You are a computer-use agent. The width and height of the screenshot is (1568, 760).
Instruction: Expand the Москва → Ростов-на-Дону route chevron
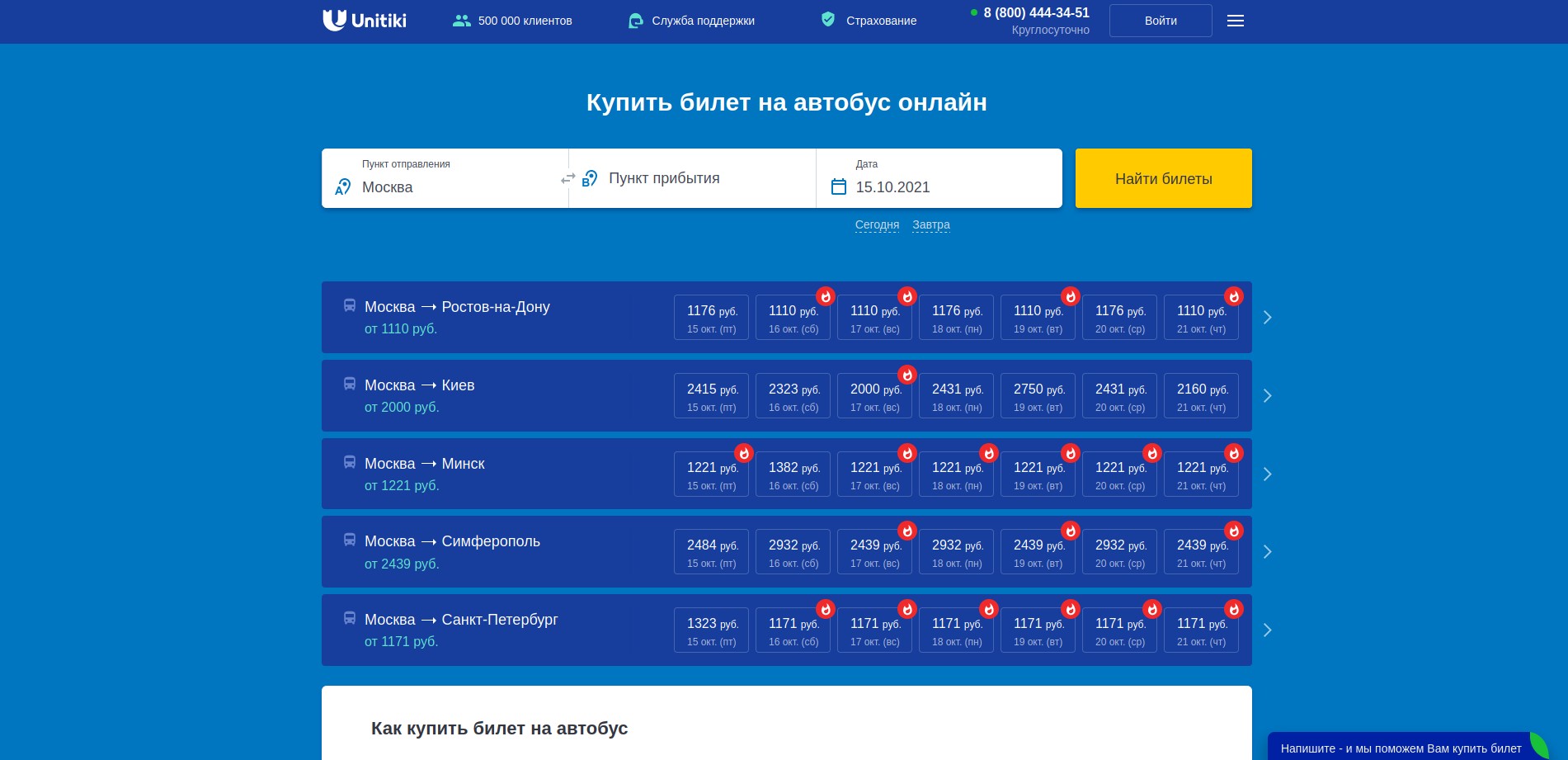point(1268,318)
